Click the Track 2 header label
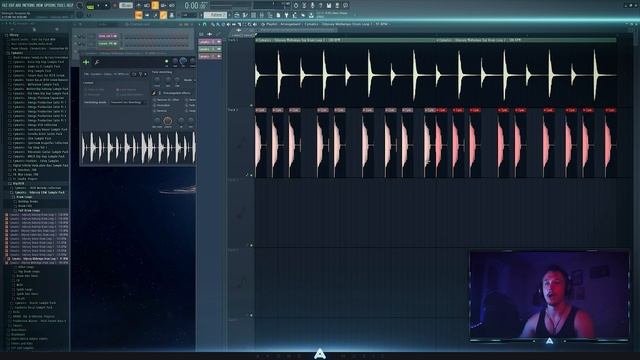Viewport: 640px width, 360px height. click(x=232, y=110)
